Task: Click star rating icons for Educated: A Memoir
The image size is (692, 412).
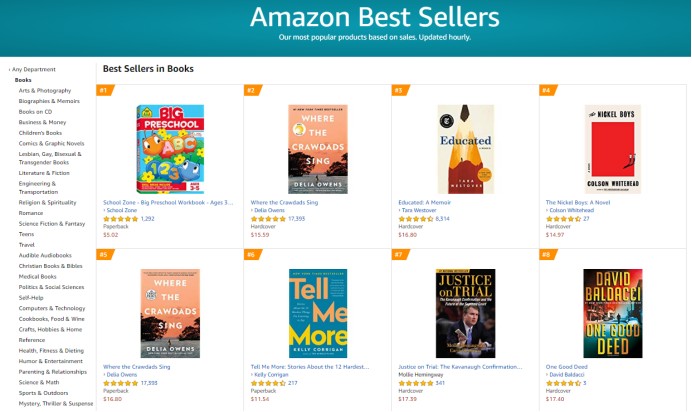Action: (416, 219)
